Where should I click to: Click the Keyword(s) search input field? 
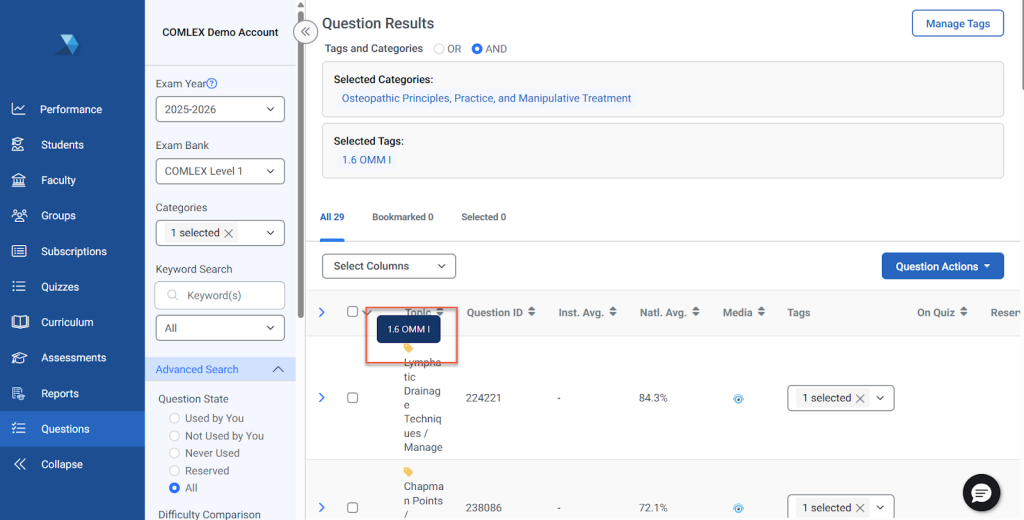coord(228,295)
